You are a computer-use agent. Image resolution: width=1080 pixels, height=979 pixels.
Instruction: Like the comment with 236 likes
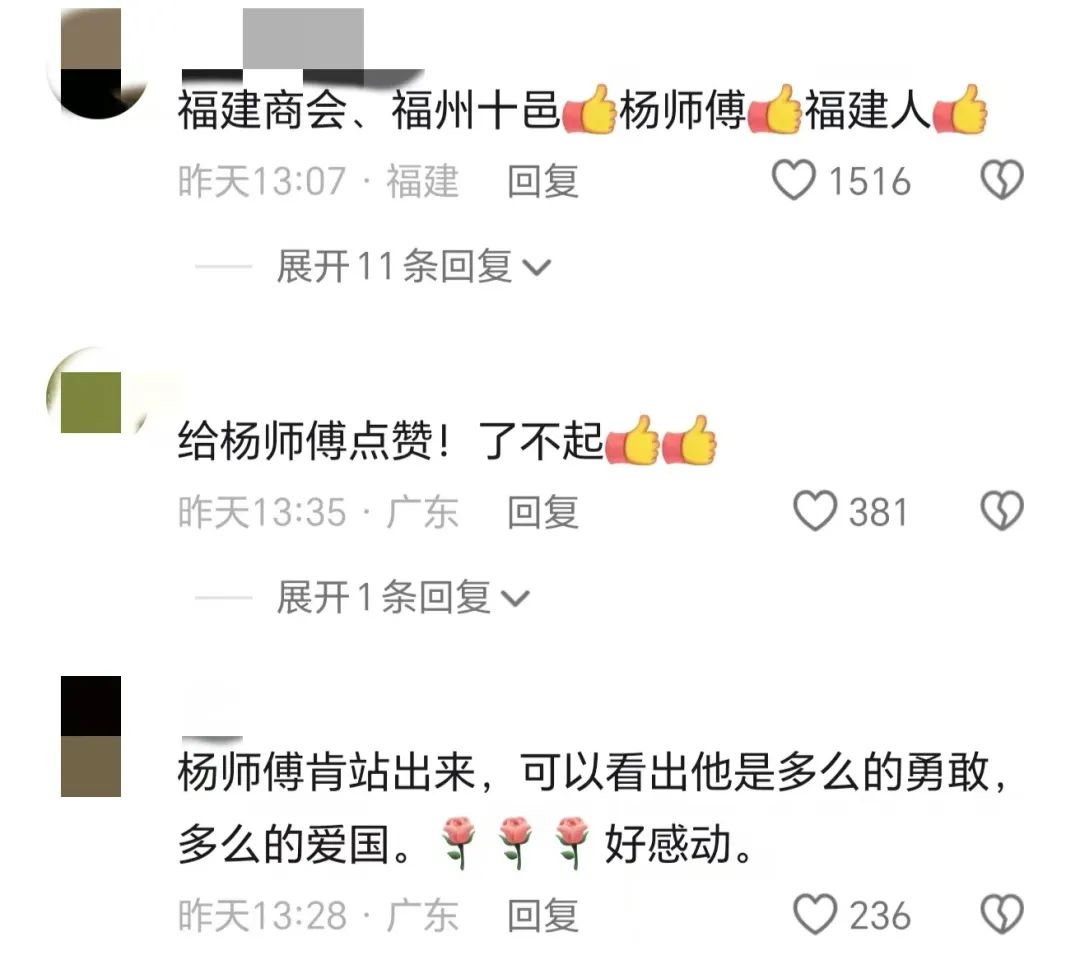click(816, 915)
